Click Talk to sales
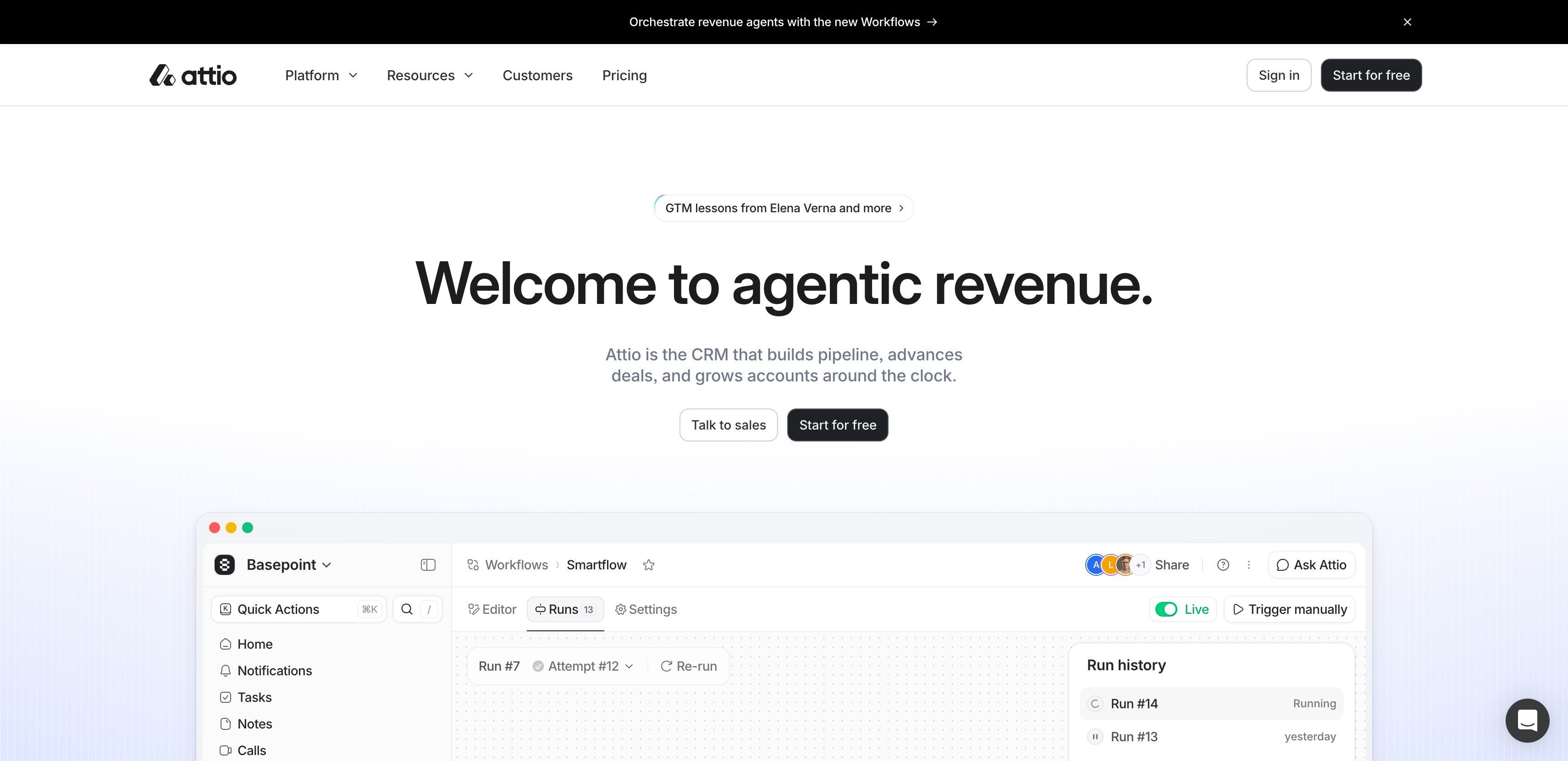The height and width of the screenshot is (761, 1568). click(x=729, y=425)
